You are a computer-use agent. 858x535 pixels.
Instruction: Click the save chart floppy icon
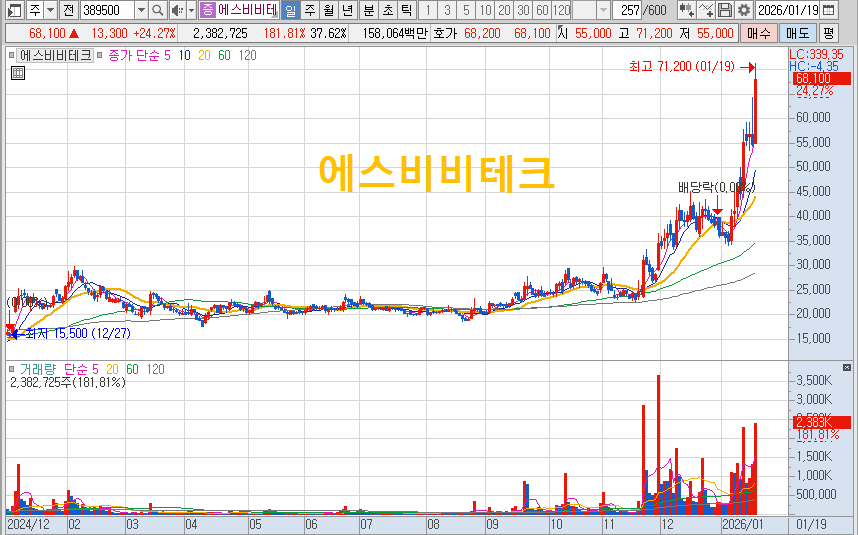724,10
